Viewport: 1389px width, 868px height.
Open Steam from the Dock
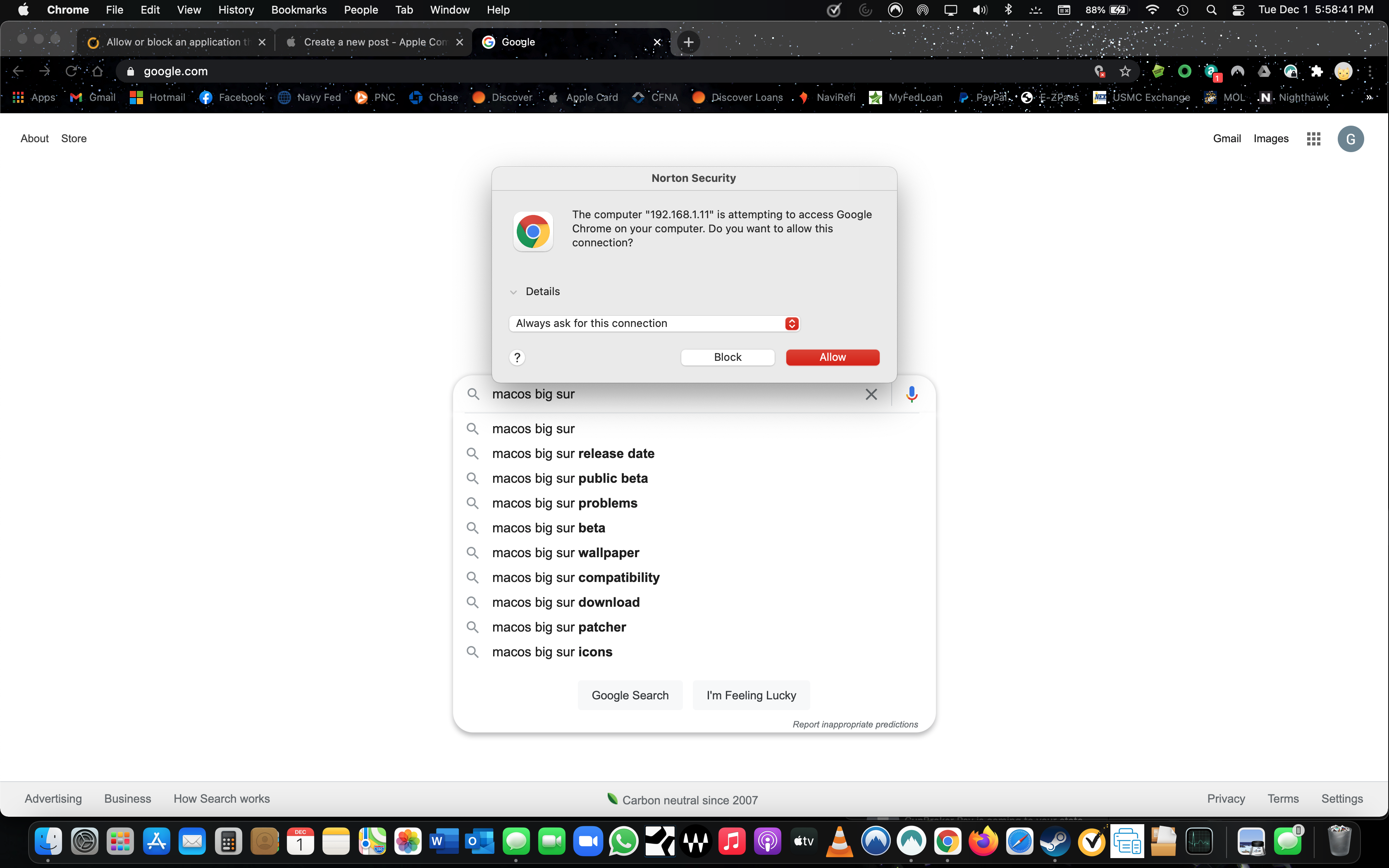pos(1055,842)
